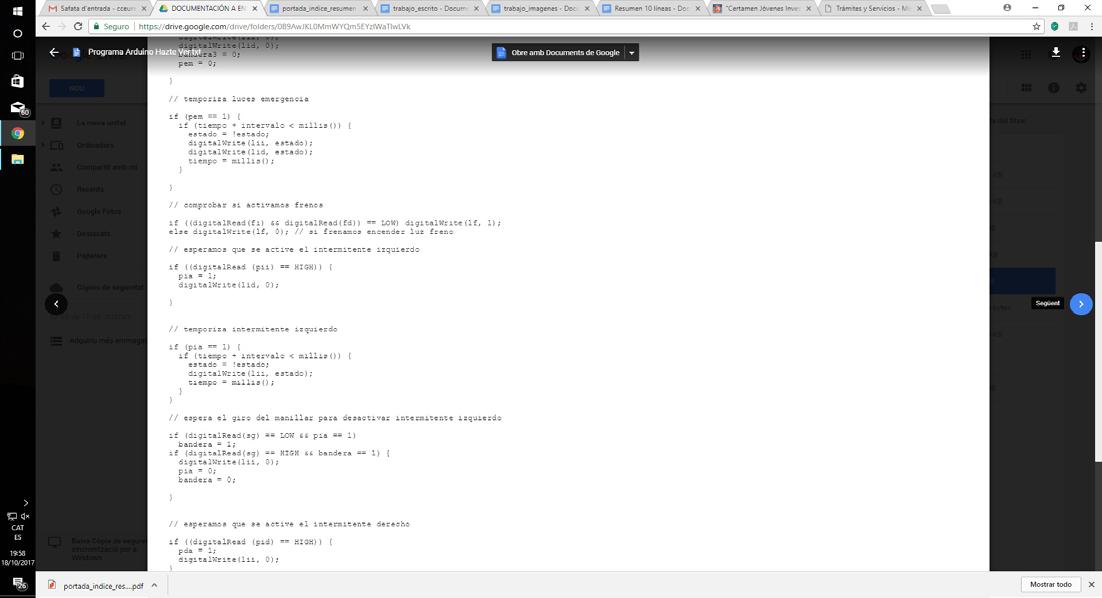The image size is (1102, 598).
Task: Click the 'Mostrar todo' downloads button
Action: 1051,585
